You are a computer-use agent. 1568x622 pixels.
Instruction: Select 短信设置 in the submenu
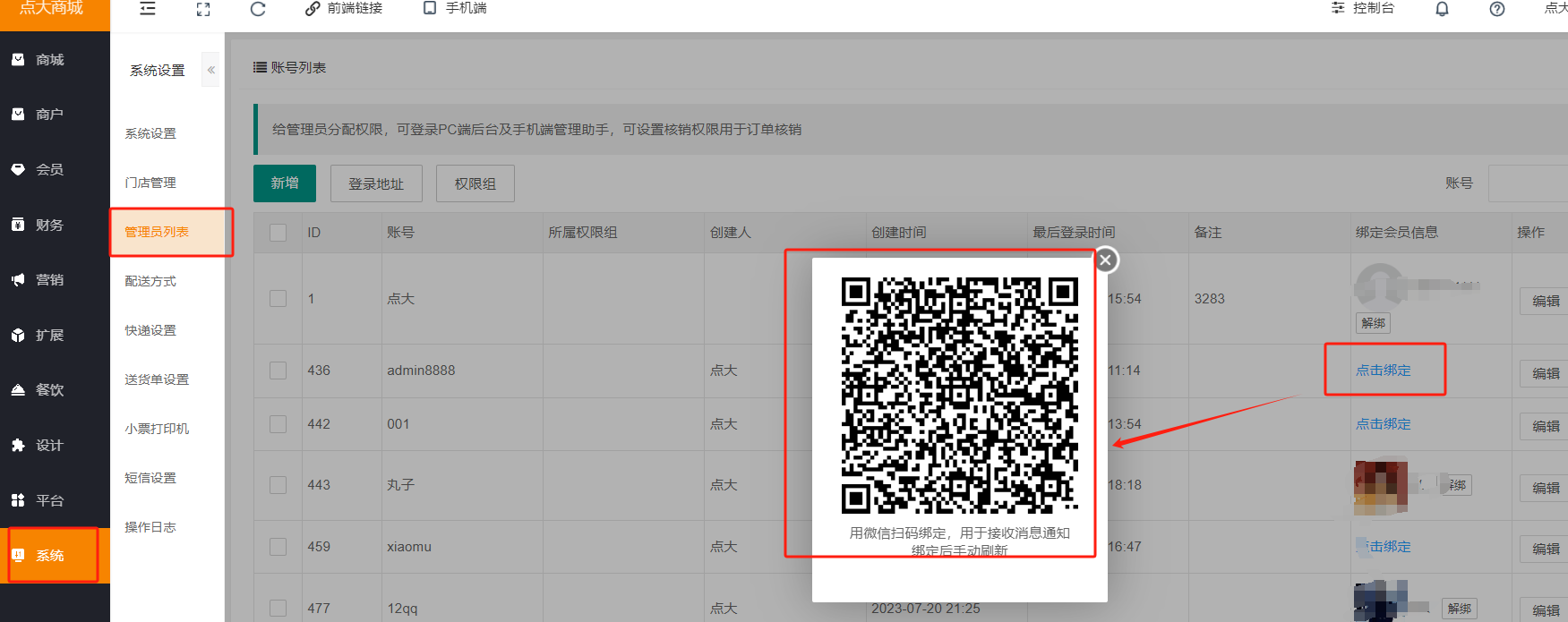click(x=150, y=478)
